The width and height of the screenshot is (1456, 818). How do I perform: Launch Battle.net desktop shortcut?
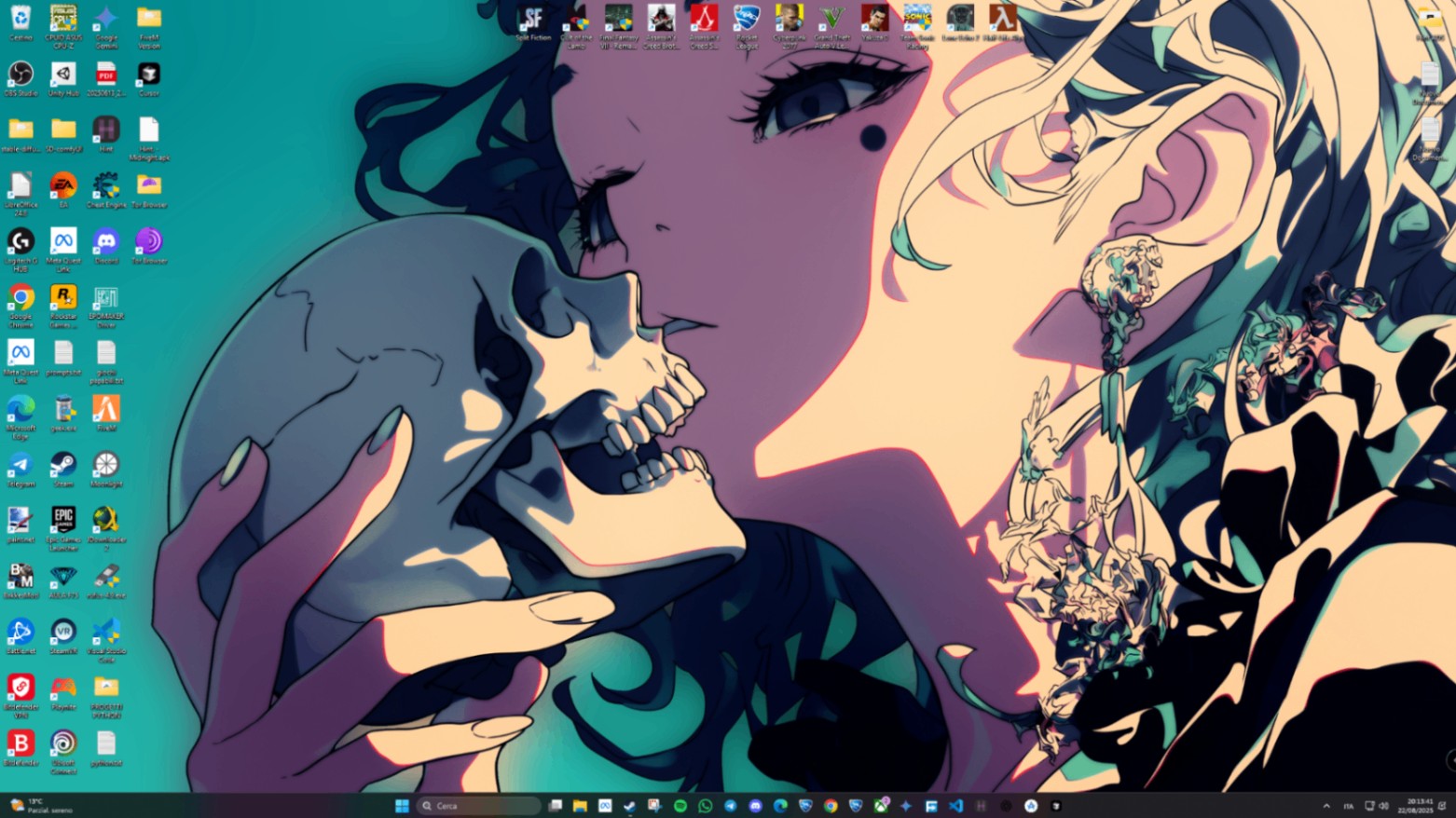pos(21,637)
